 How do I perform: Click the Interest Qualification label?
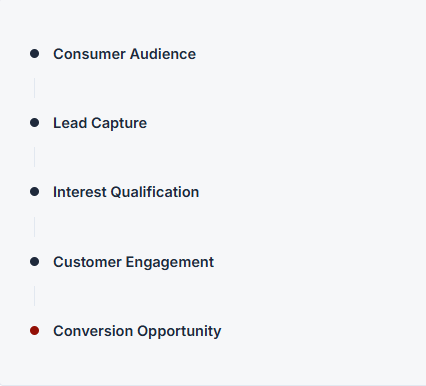pyautogui.click(x=126, y=192)
